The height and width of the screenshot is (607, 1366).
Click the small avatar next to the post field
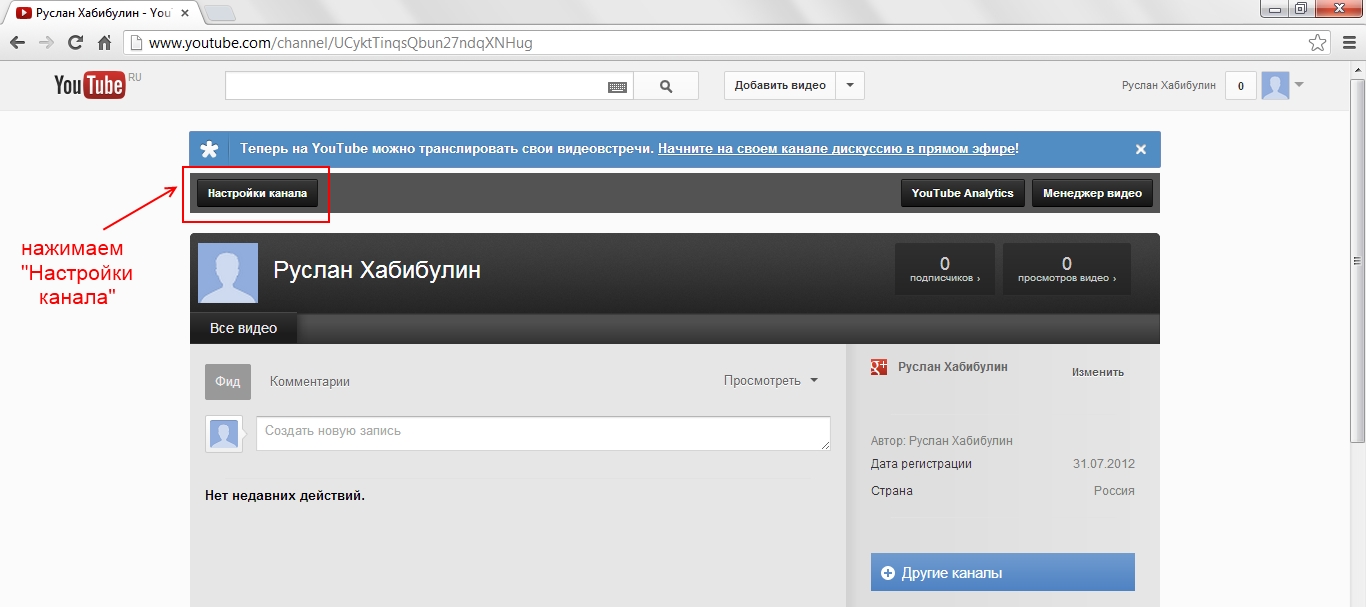224,434
